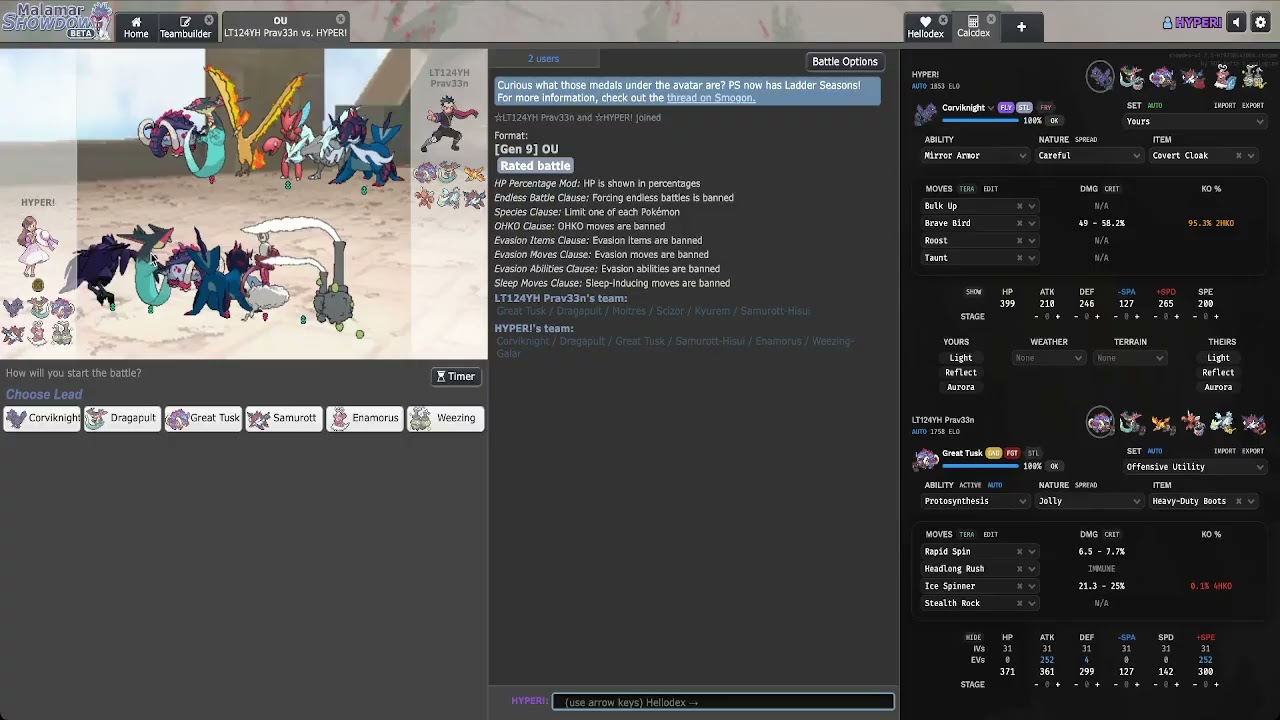Close the Teambuilder tab
This screenshot has width=1280, height=720.
tap(209, 20)
